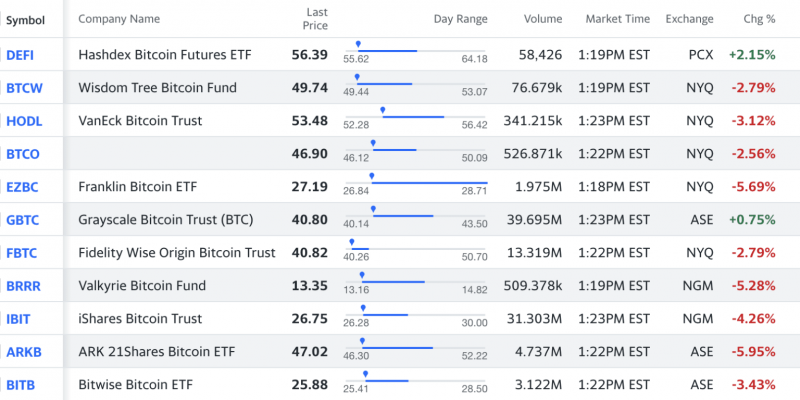The width and height of the screenshot is (800, 400).
Task: Click the Day Range column header
Action: [460, 19]
